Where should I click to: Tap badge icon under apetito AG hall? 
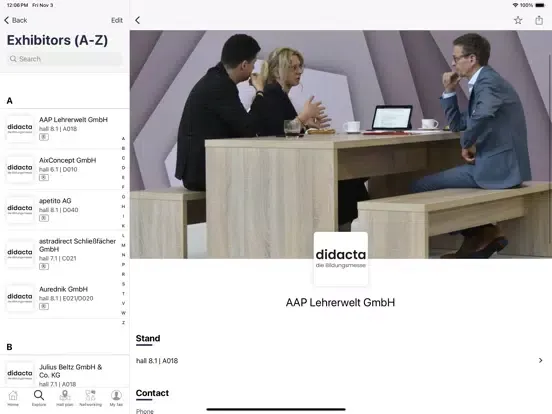click(44, 218)
